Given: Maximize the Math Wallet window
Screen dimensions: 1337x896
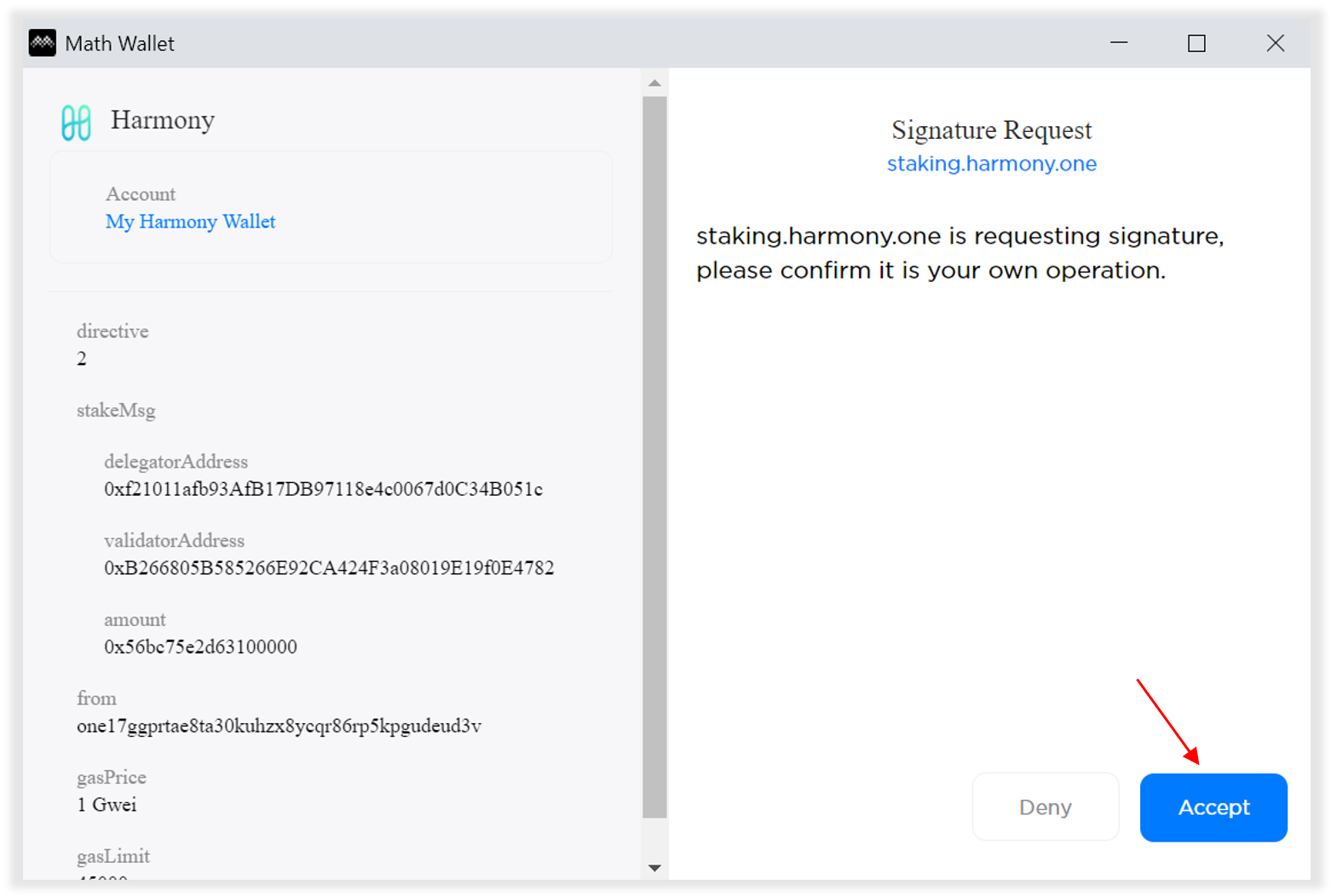Looking at the screenshot, I should [1196, 43].
